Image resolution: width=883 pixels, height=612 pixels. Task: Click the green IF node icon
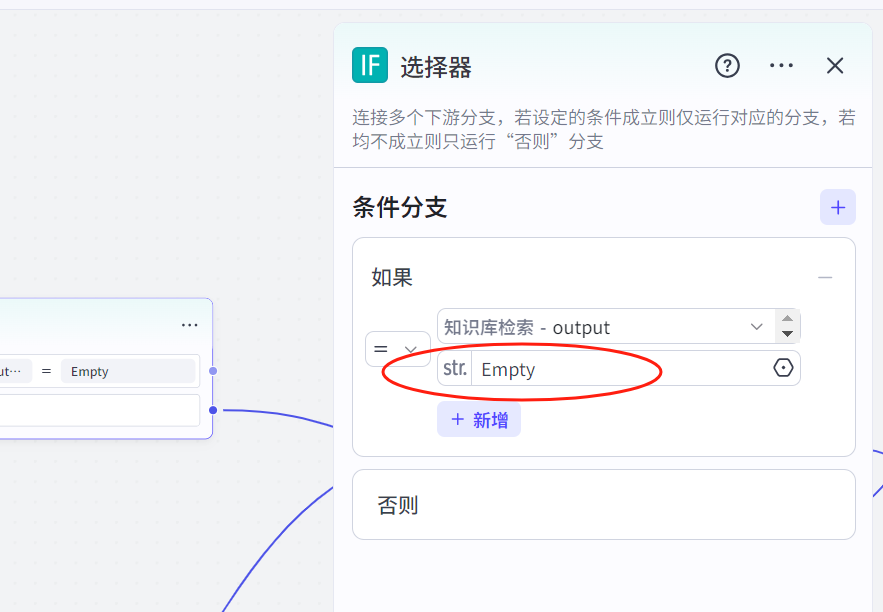point(370,66)
